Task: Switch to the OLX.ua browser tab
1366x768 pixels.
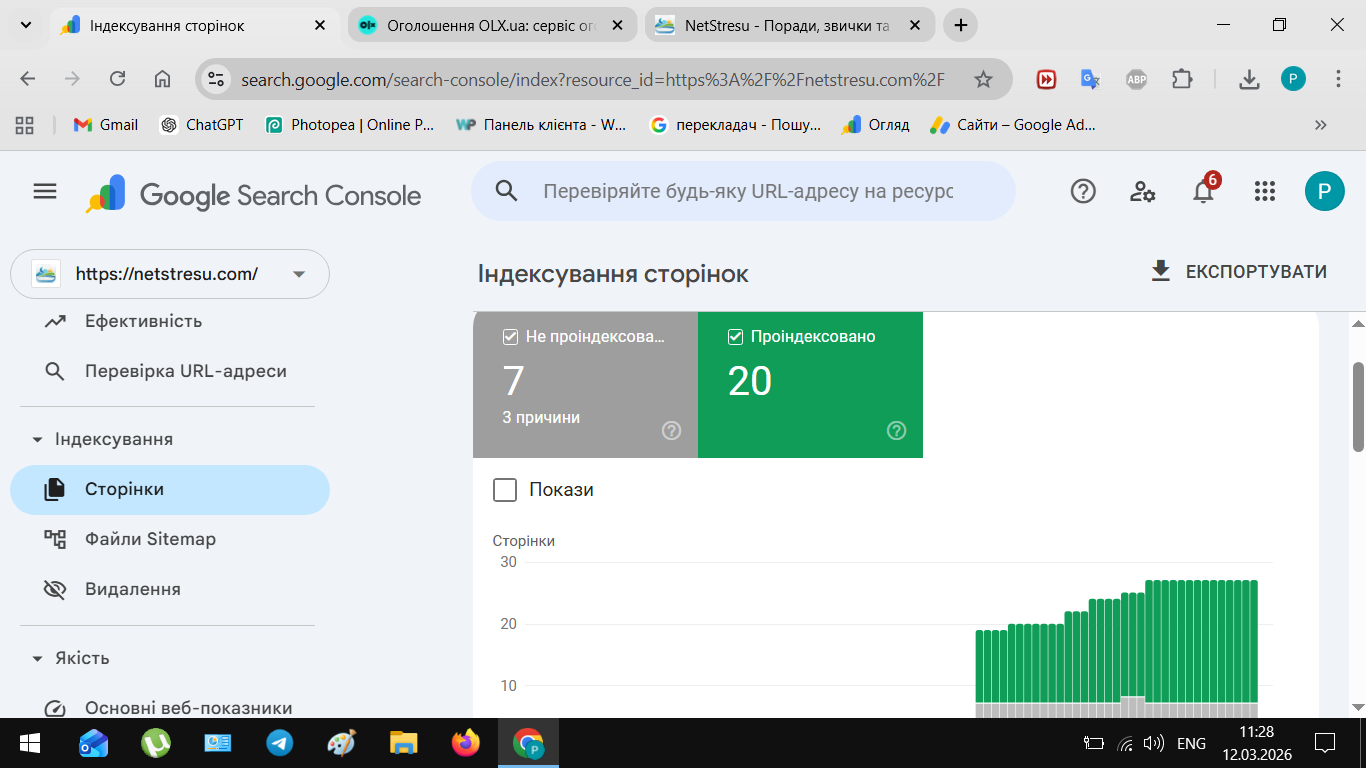Action: 490,26
